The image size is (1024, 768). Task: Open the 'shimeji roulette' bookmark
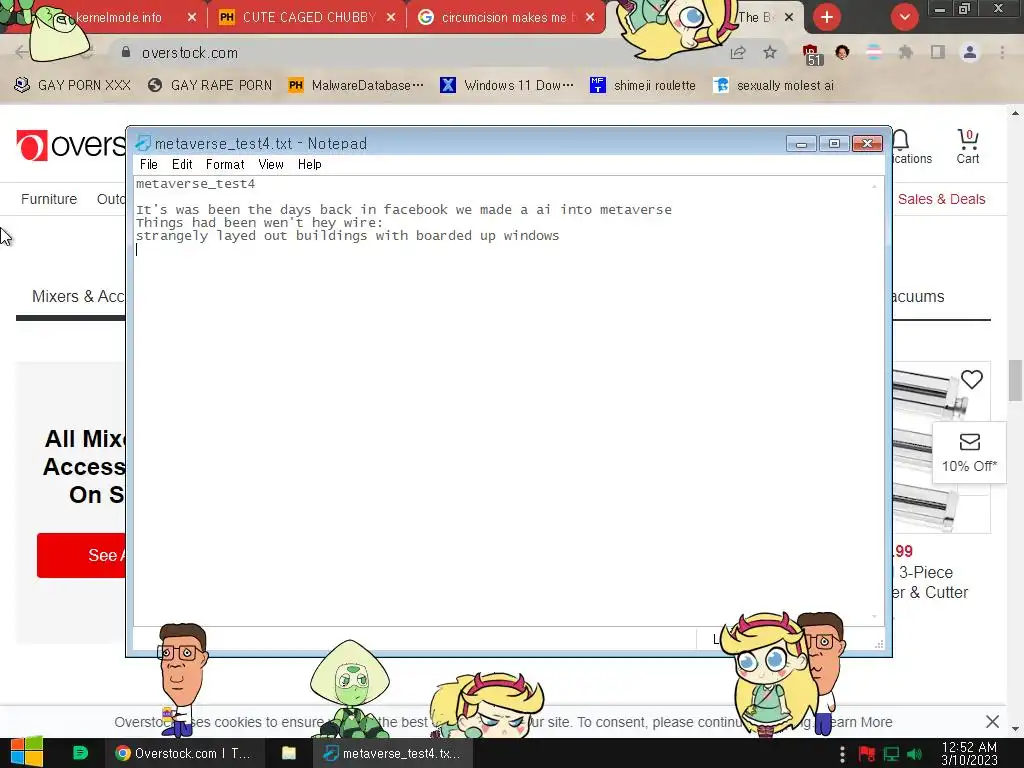[x=643, y=86]
